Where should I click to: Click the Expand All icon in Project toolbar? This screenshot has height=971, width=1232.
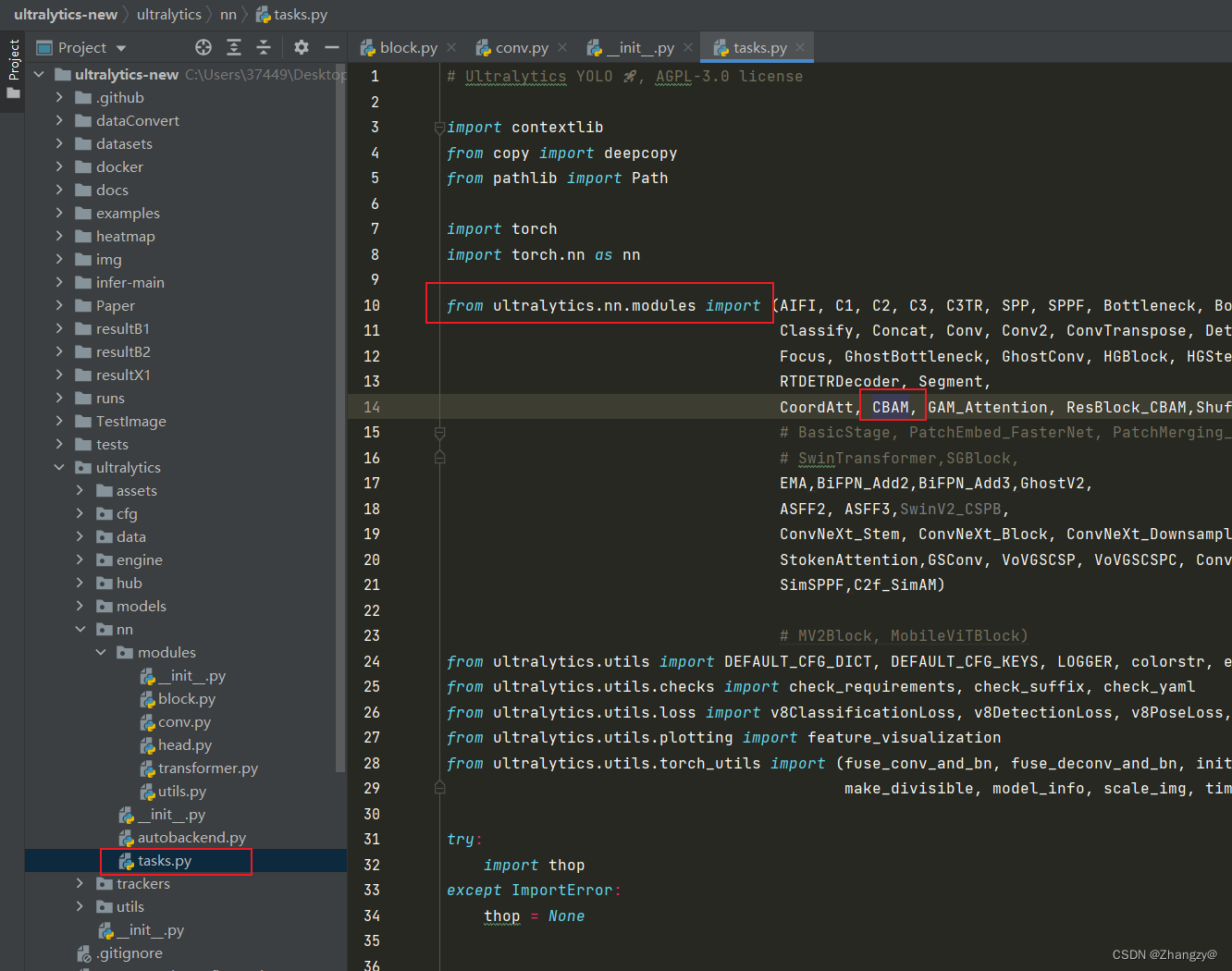[x=234, y=47]
